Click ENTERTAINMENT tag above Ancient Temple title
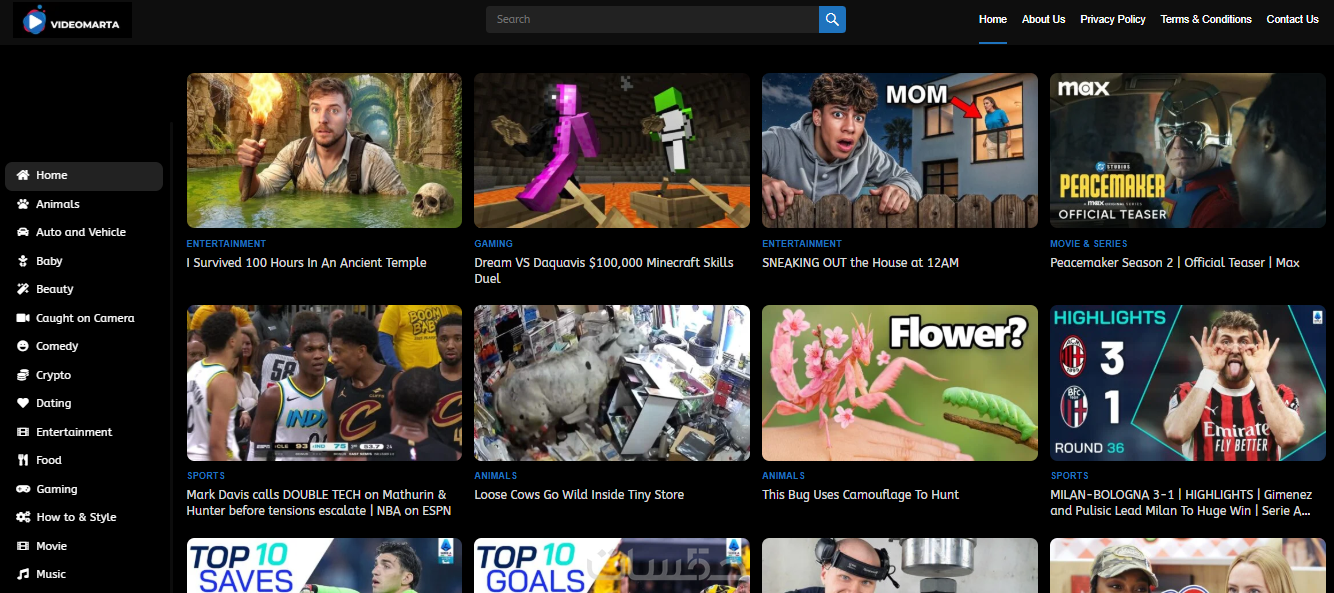 (226, 244)
